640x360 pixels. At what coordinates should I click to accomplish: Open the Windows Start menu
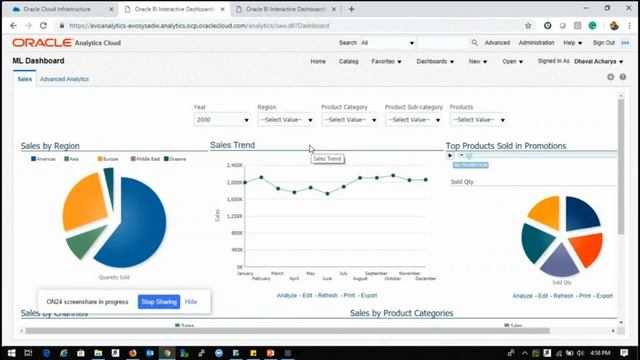click(11, 353)
